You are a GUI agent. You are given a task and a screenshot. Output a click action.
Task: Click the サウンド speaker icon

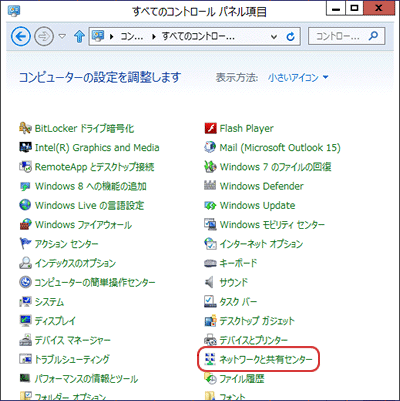(209, 283)
